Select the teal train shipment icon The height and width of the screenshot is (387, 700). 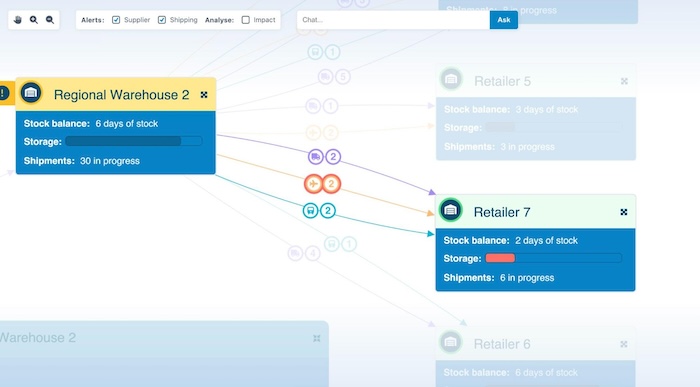coord(310,211)
